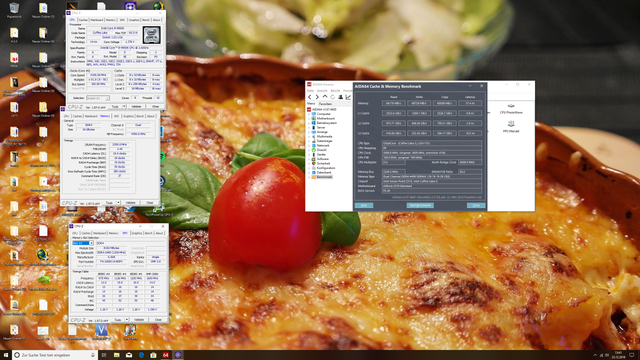Open the Windows Start menu
This screenshot has width=640, height=360.
coord(6,355)
